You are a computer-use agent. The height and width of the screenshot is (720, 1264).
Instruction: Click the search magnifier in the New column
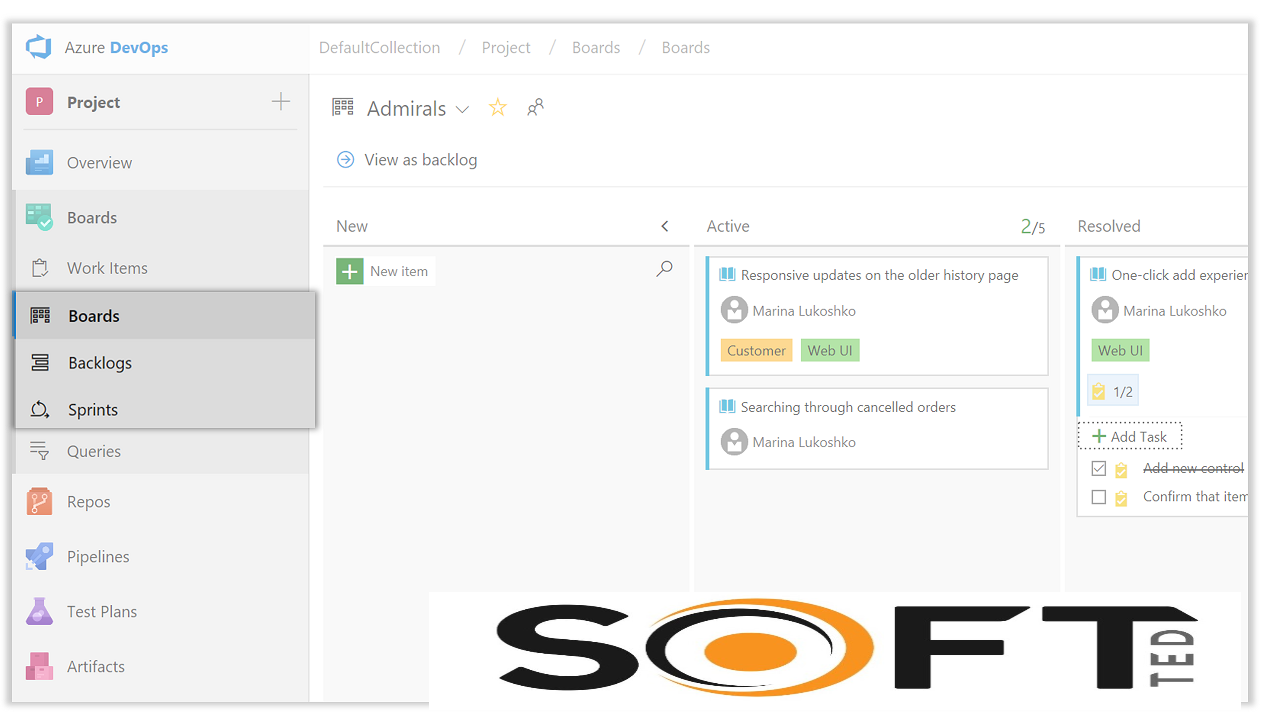664,269
